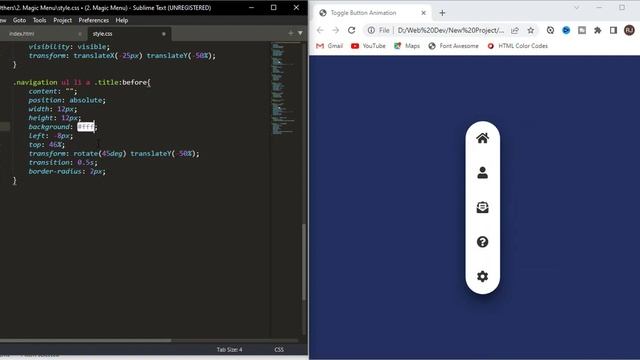
Task: Click the 'position: absolute;' line
Action: pos(67,100)
